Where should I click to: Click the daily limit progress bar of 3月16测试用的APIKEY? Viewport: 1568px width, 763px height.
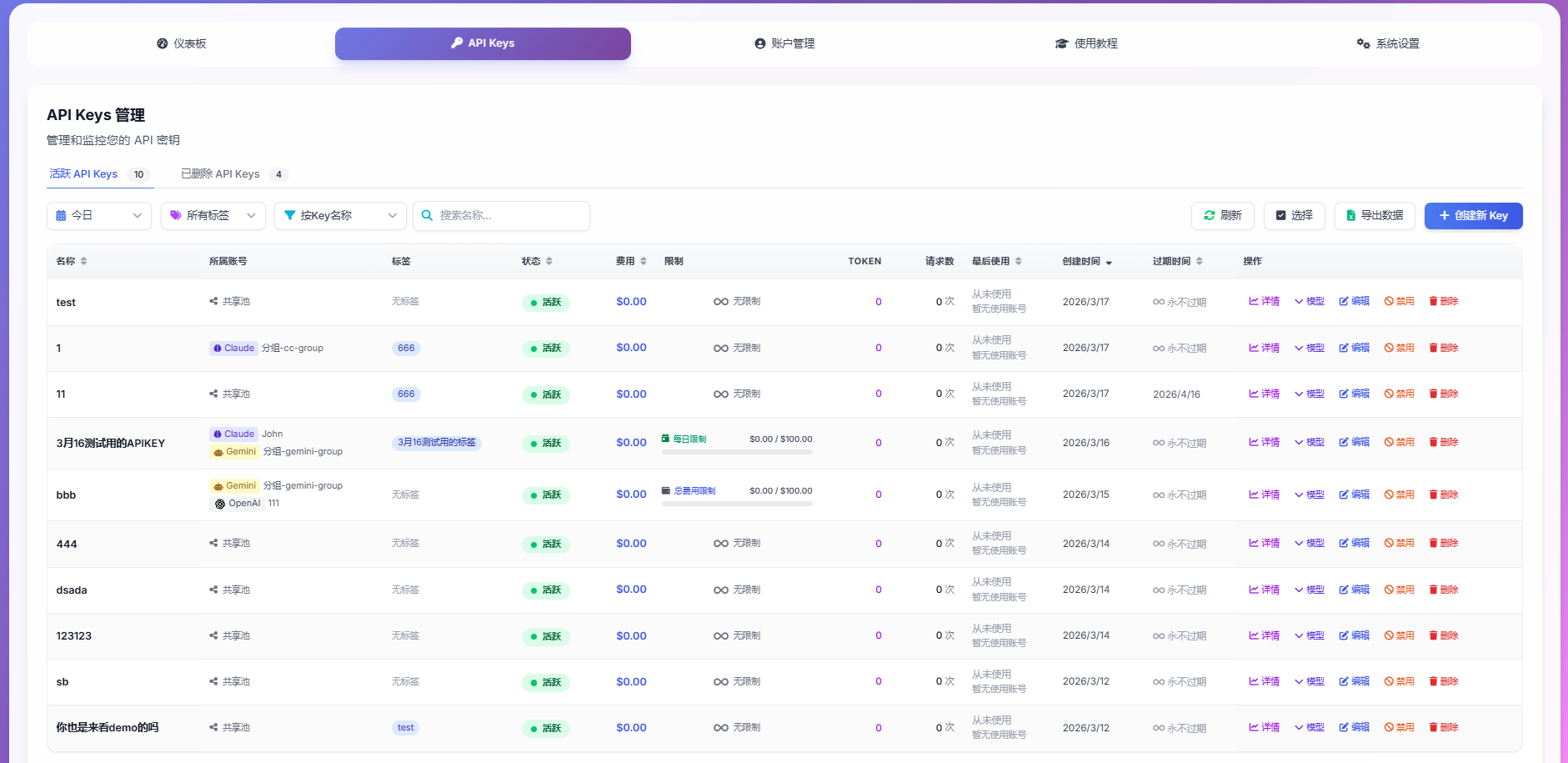click(x=737, y=452)
